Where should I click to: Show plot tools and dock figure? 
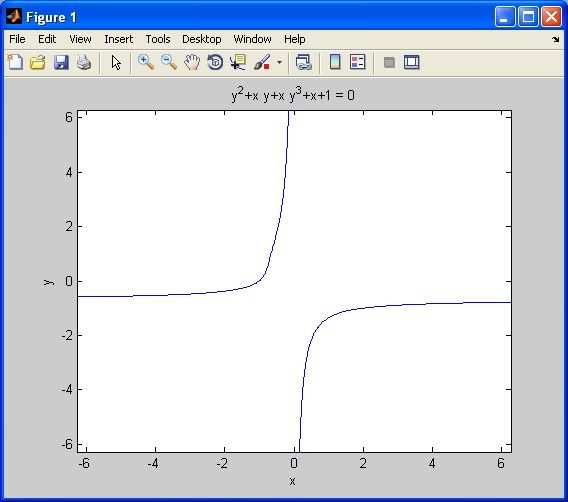412,62
